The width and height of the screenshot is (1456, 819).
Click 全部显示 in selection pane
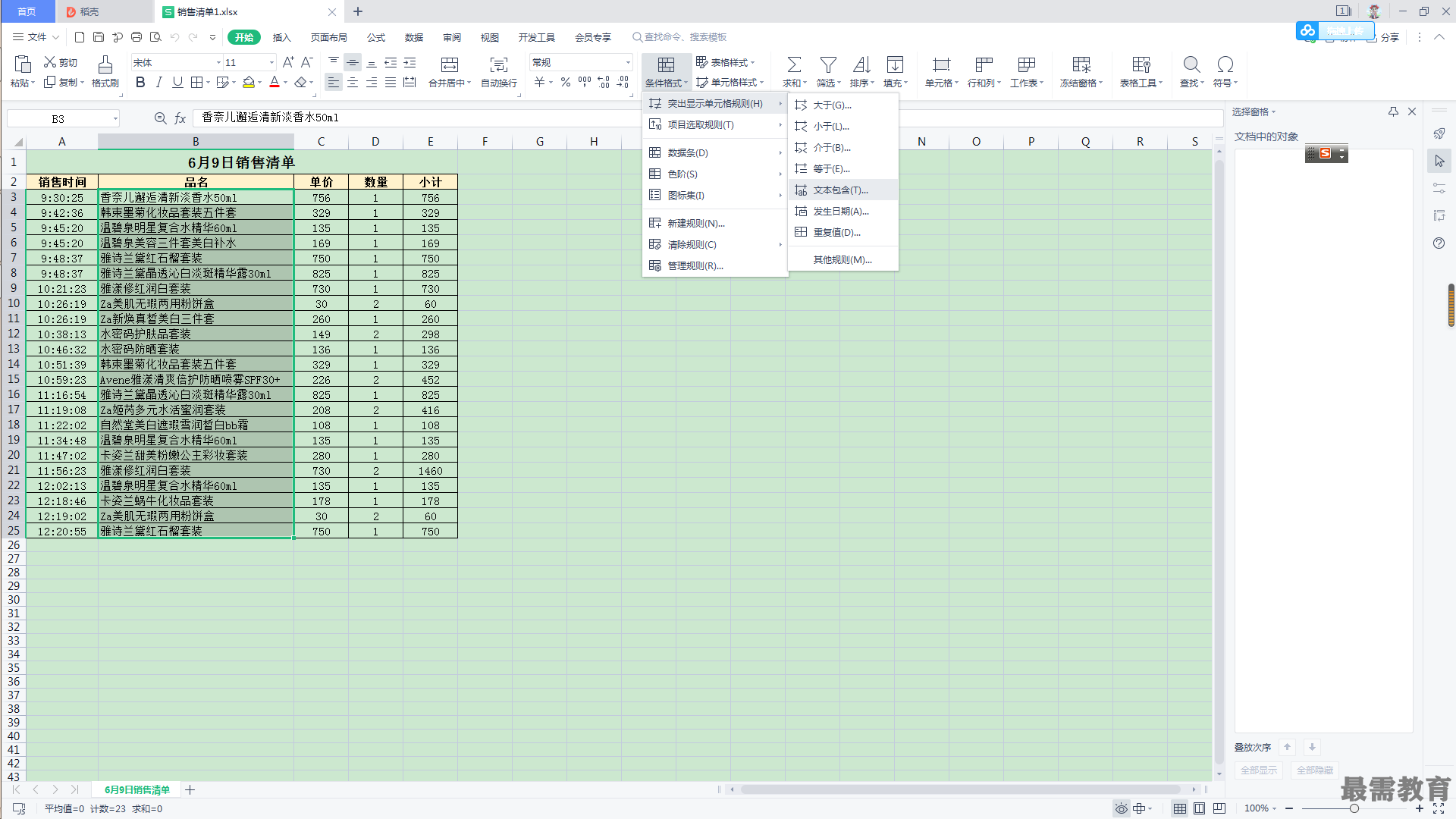pyautogui.click(x=1259, y=770)
